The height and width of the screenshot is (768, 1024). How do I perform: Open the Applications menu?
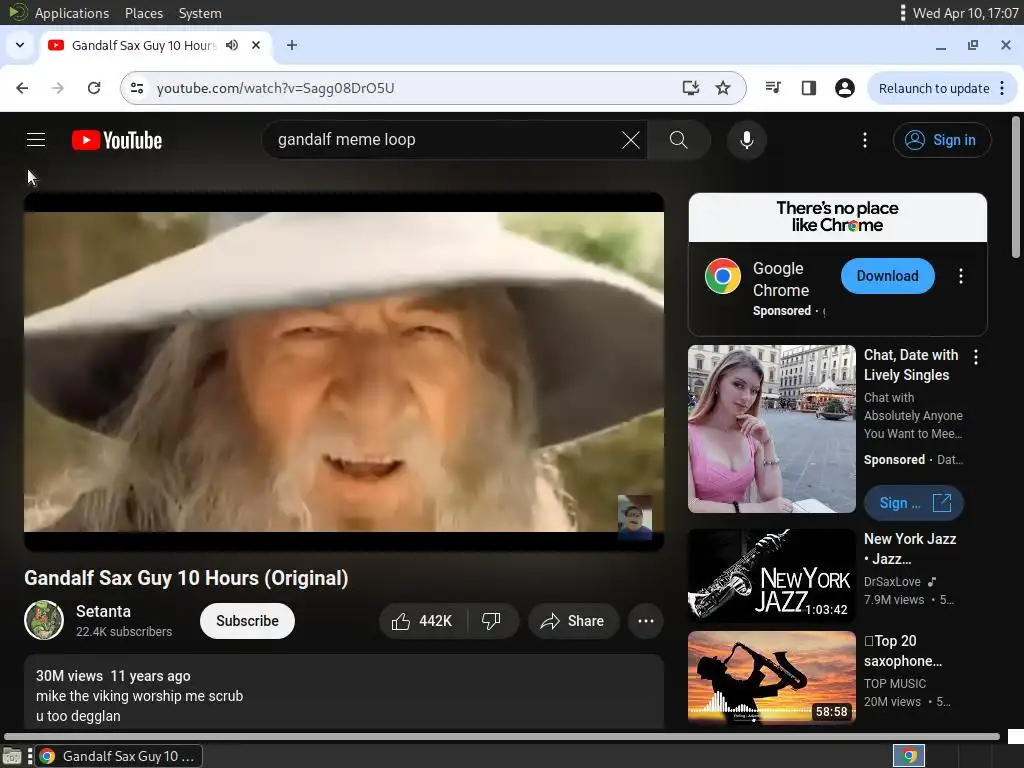pos(72,13)
